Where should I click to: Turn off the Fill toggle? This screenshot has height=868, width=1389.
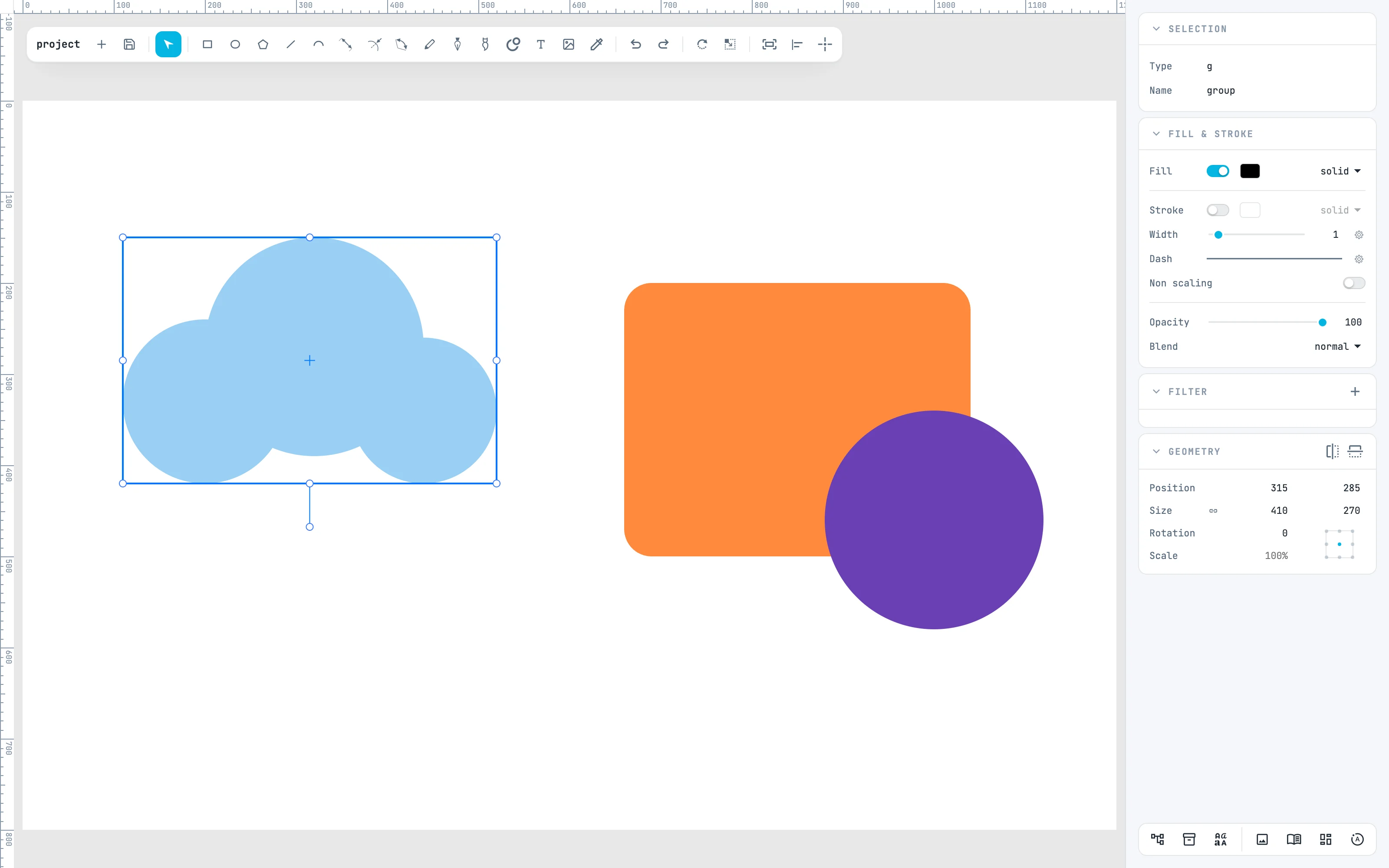1218,171
